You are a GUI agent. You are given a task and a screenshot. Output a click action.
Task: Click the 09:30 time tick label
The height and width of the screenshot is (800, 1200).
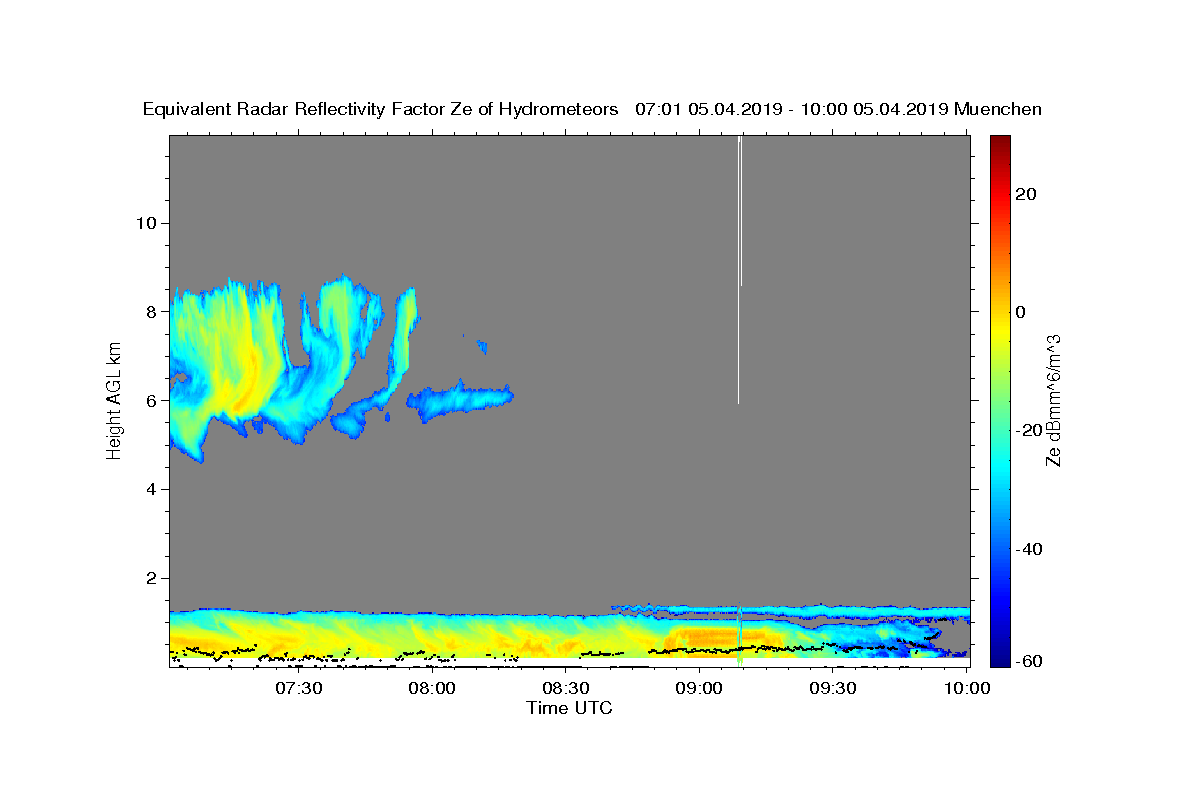tap(832, 688)
